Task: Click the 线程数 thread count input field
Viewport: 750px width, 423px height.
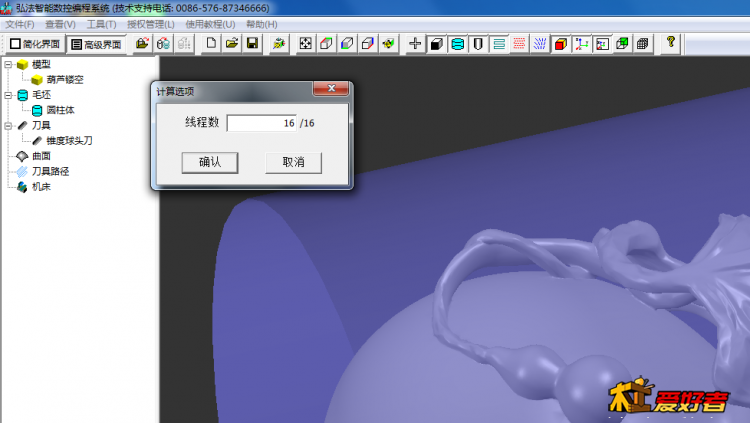Action: tap(262, 123)
